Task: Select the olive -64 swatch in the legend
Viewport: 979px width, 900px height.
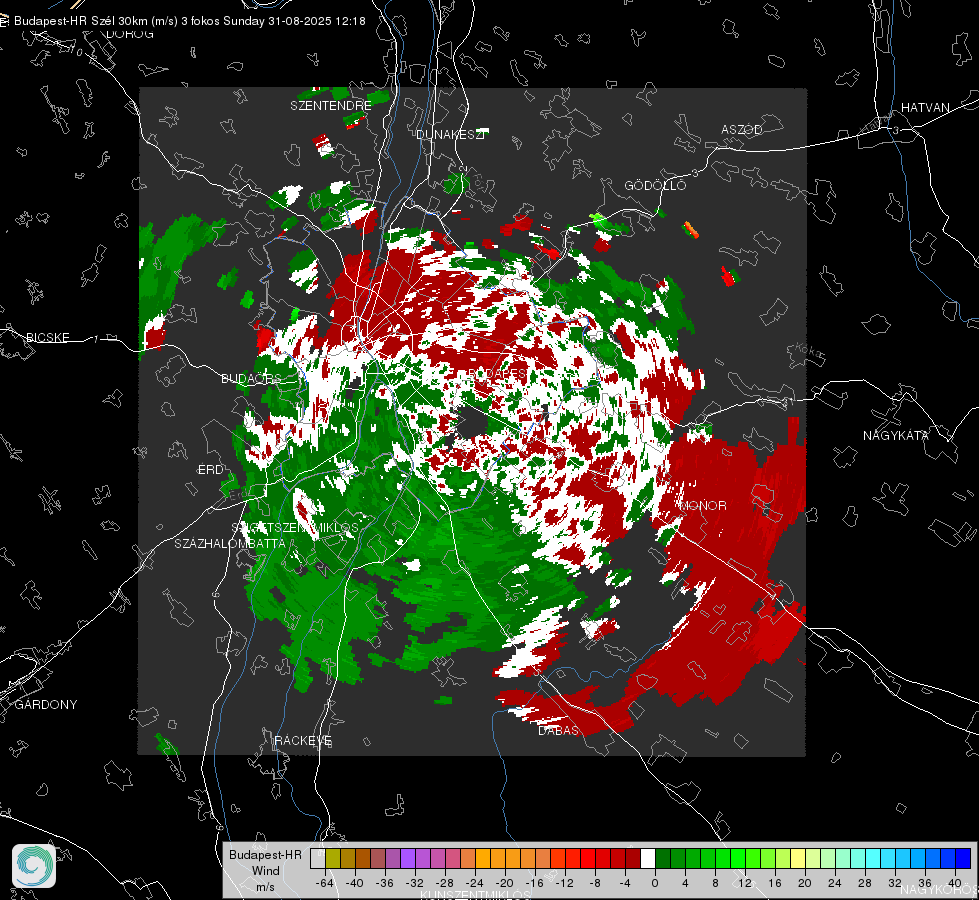Action: (333, 858)
